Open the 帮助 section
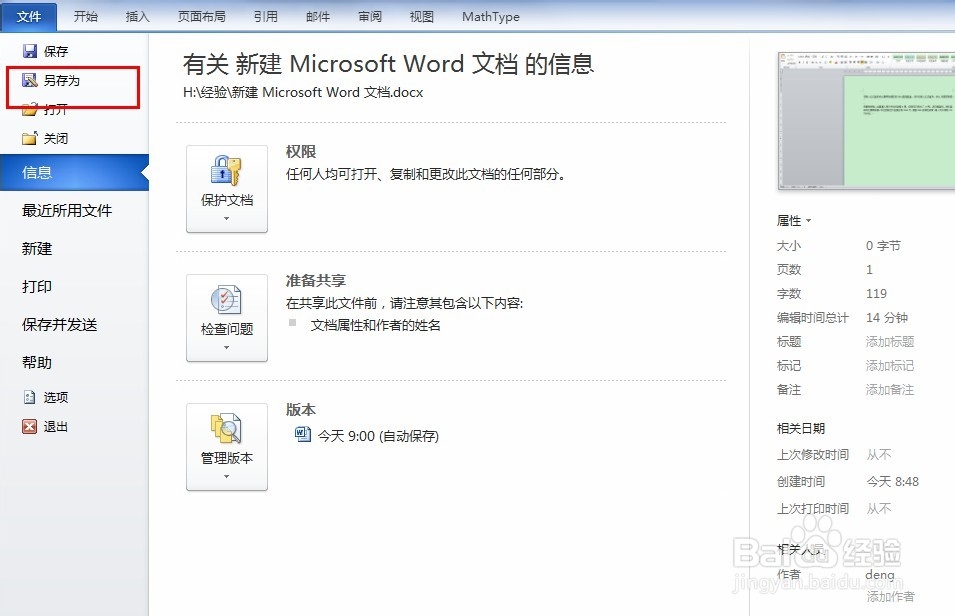 click(37, 363)
